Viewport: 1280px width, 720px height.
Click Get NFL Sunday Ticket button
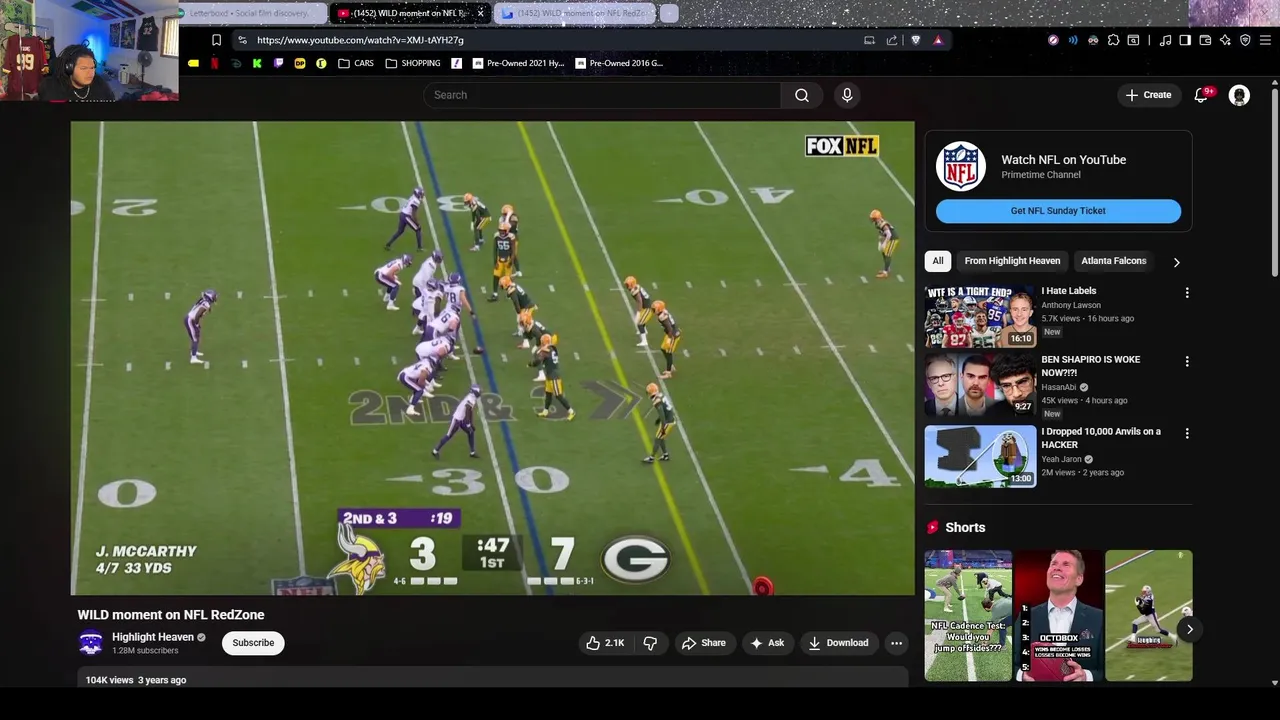point(1058,211)
